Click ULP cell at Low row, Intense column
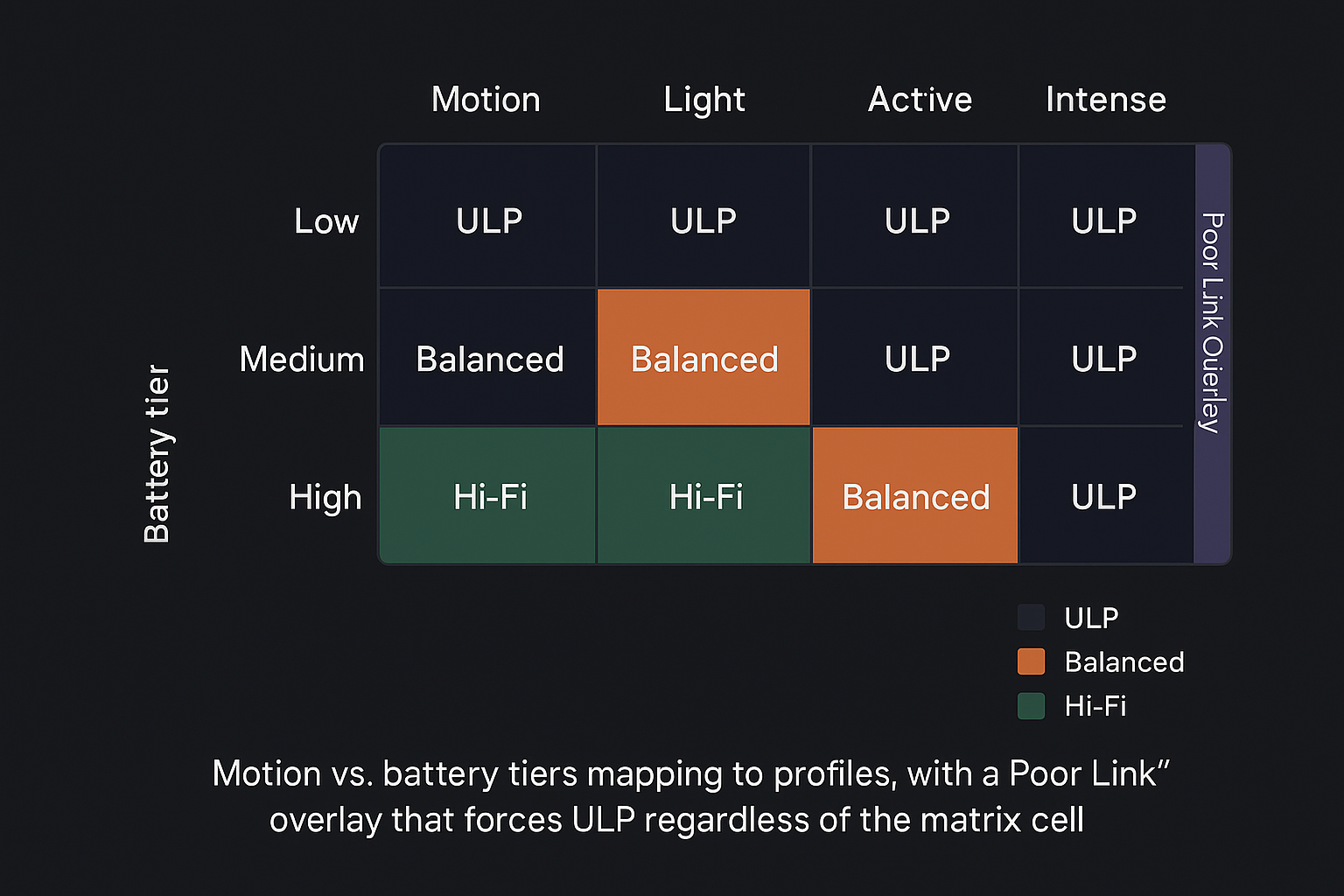This screenshot has width=1344, height=896. 1104,219
